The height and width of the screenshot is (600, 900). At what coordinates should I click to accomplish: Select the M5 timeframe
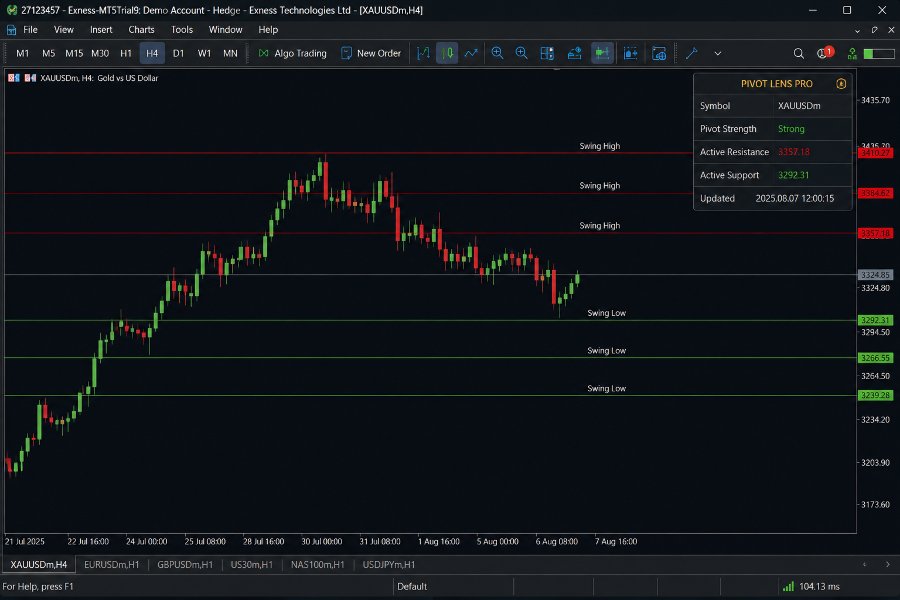tap(48, 53)
